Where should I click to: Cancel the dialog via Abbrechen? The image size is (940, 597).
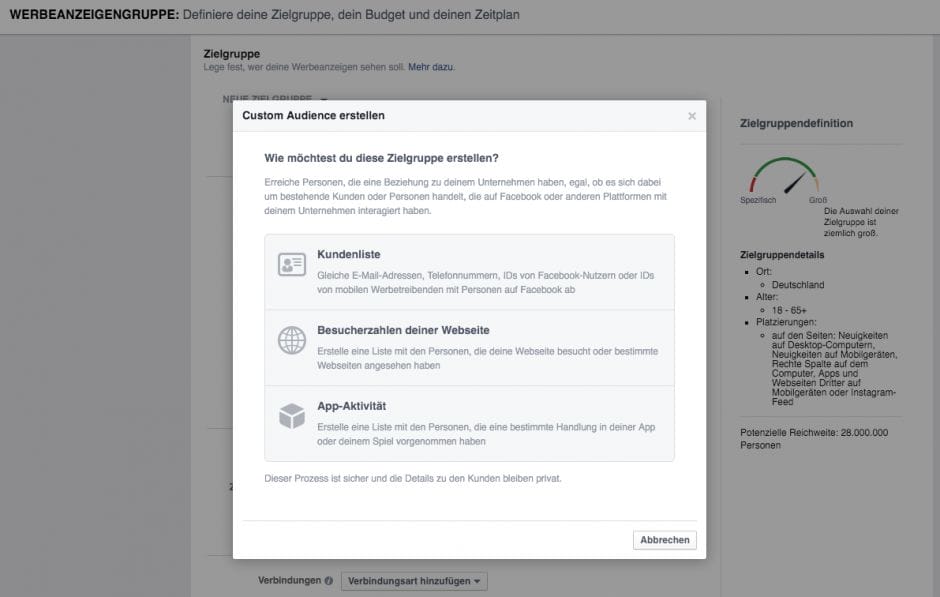pos(665,539)
